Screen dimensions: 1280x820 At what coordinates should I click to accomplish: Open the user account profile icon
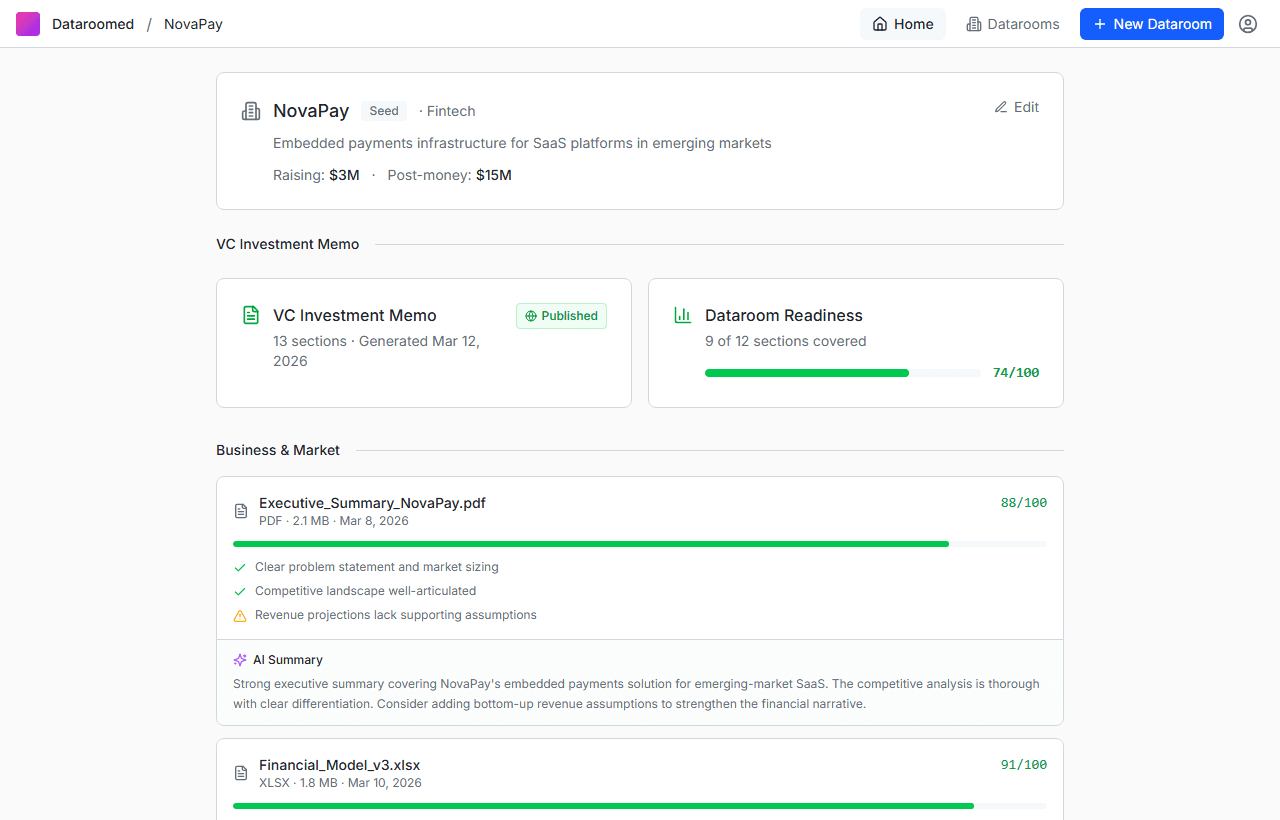coord(1247,23)
